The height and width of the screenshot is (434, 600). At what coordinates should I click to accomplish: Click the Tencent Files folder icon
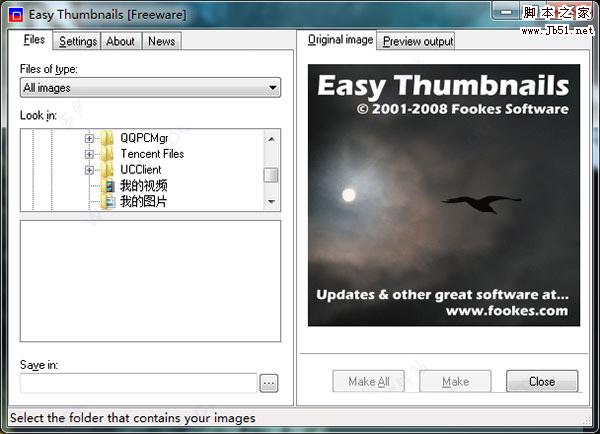click(107, 154)
